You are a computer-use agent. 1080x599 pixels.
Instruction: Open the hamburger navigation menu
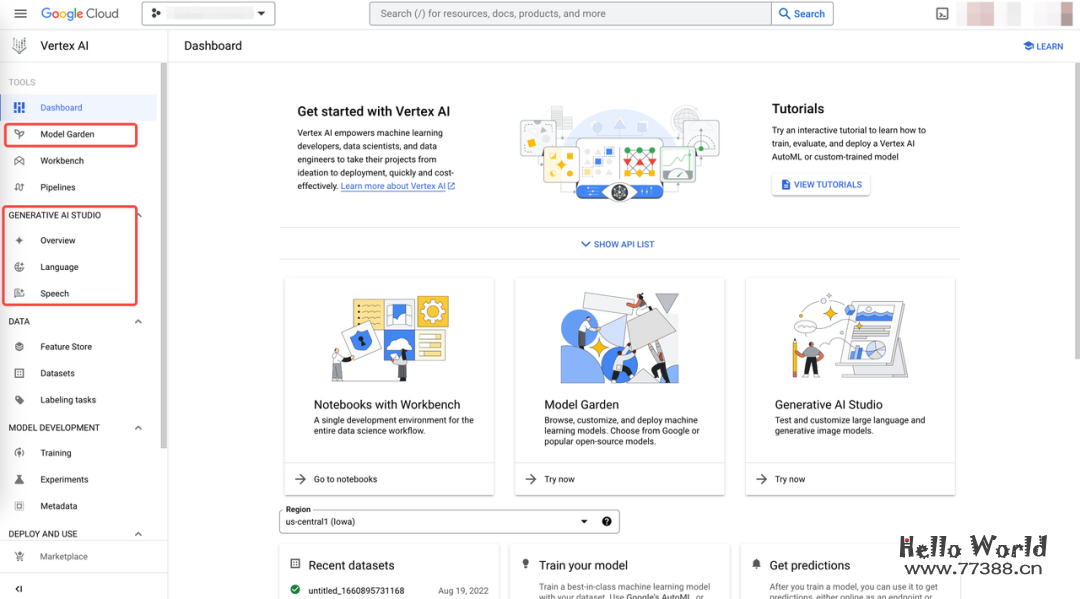coord(20,14)
